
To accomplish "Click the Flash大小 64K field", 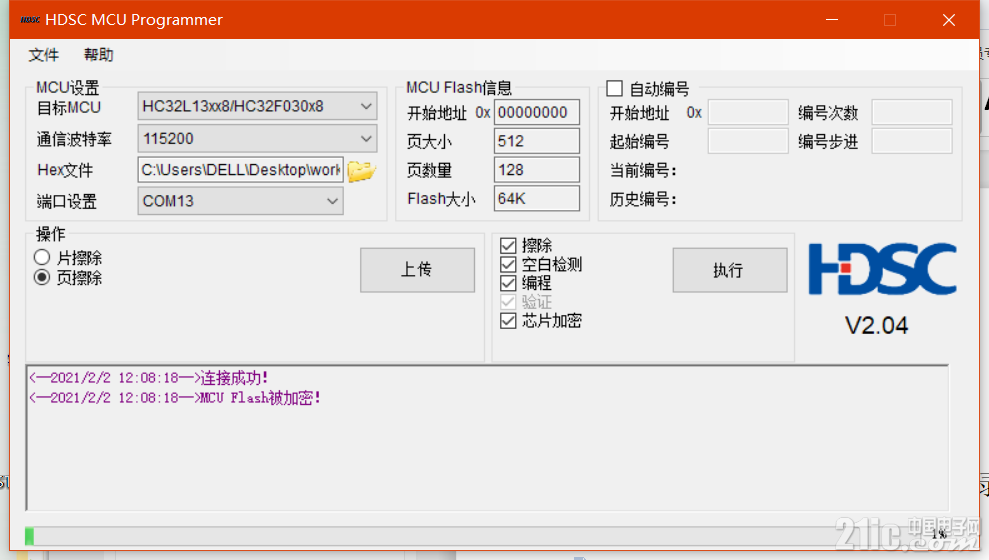I will [537, 199].
